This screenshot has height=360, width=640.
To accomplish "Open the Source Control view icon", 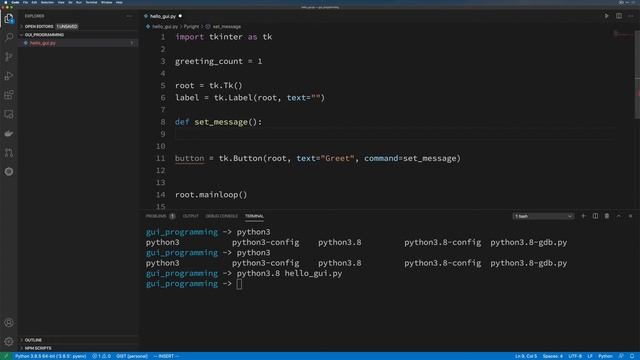I will pyautogui.click(x=9, y=57).
